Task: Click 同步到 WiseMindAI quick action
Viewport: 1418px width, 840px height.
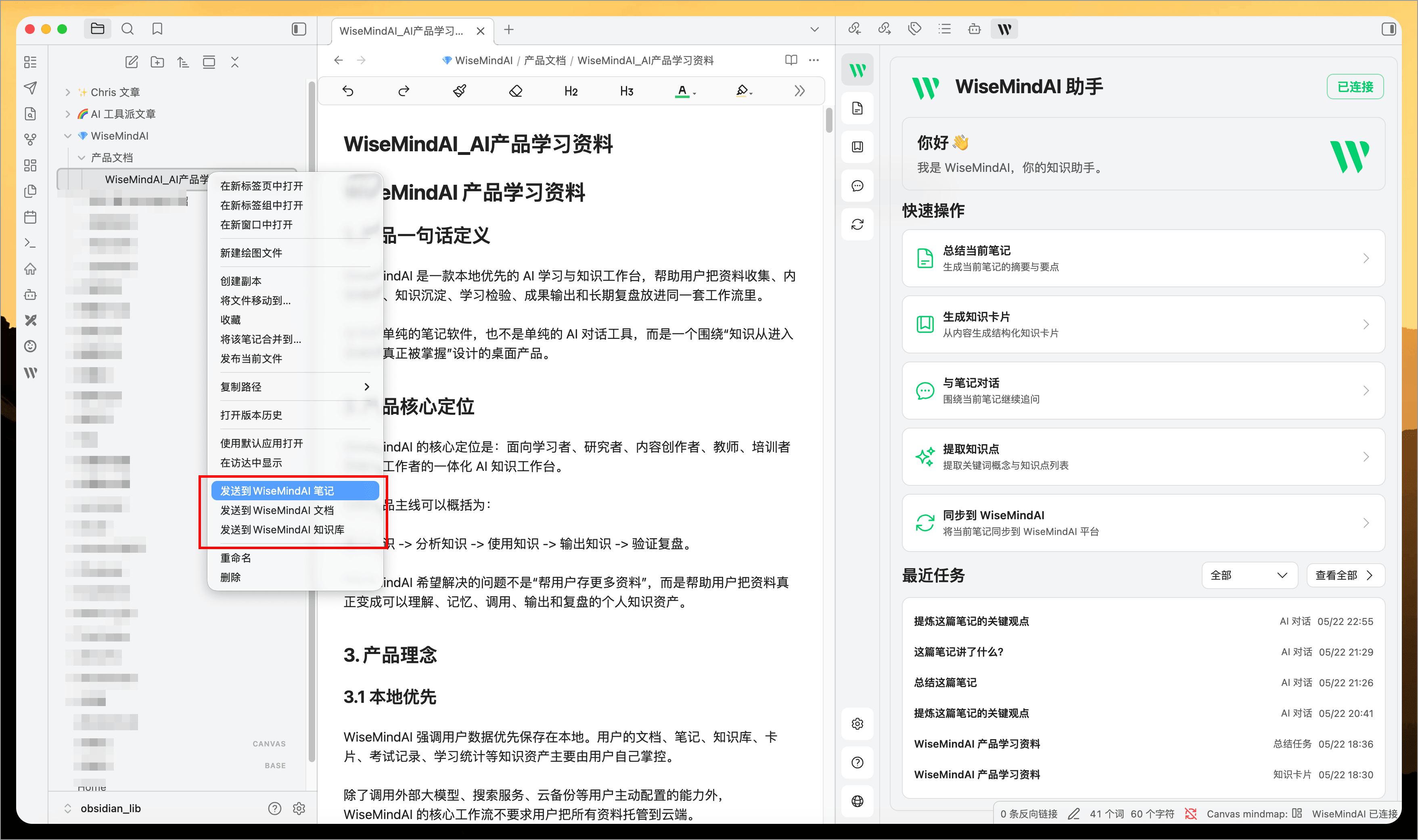Action: [1143, 522]
